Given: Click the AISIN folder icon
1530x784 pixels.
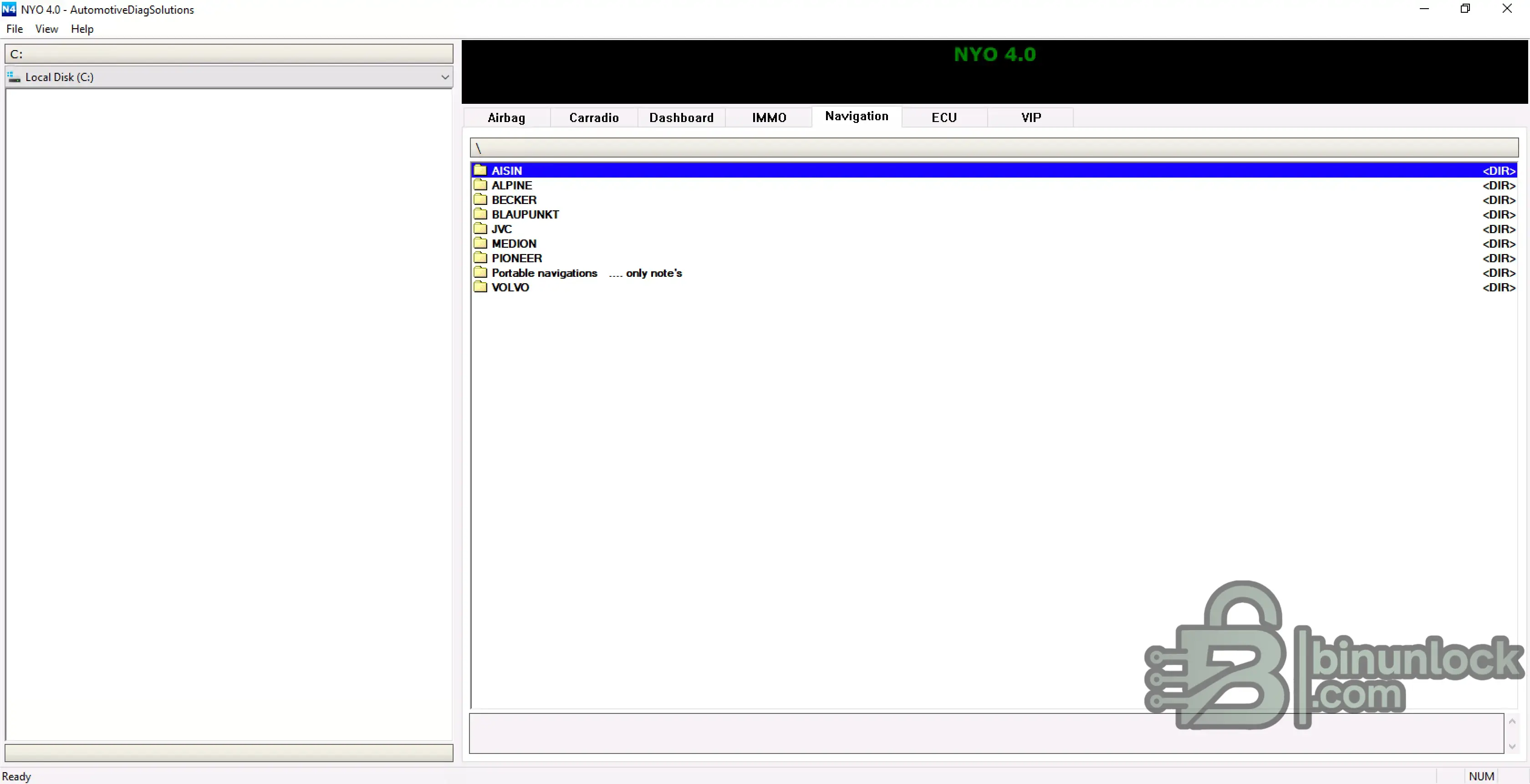Looking at the screenshot, I should coord(480,170).
